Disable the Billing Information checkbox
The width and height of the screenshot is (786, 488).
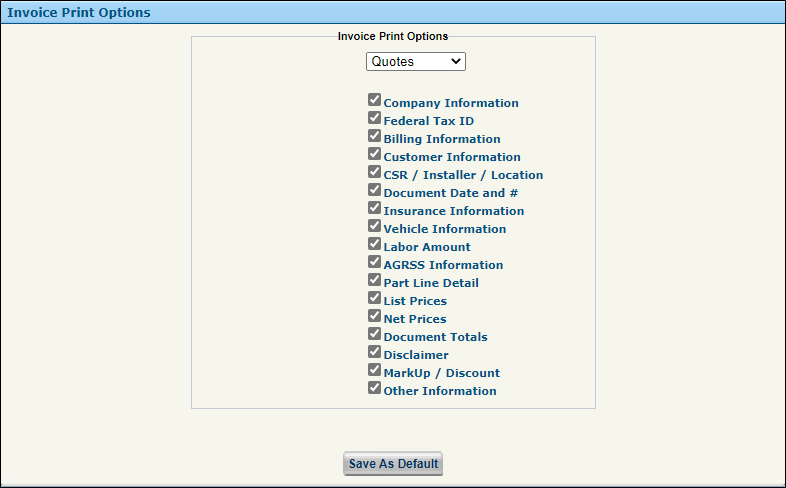click(x=374, y=136)
